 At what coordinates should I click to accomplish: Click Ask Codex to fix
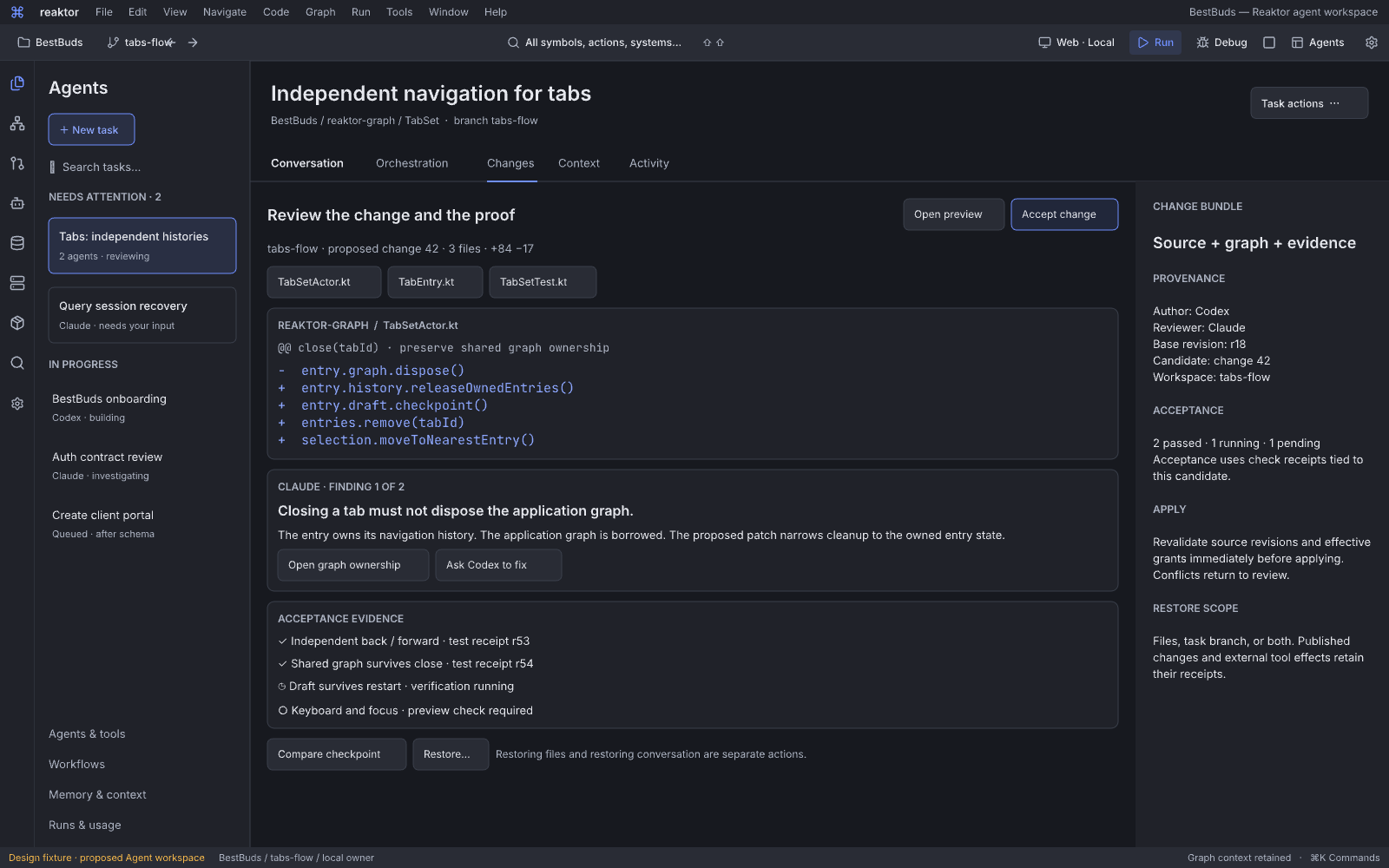pyautogui.click(x=498, y=565)
